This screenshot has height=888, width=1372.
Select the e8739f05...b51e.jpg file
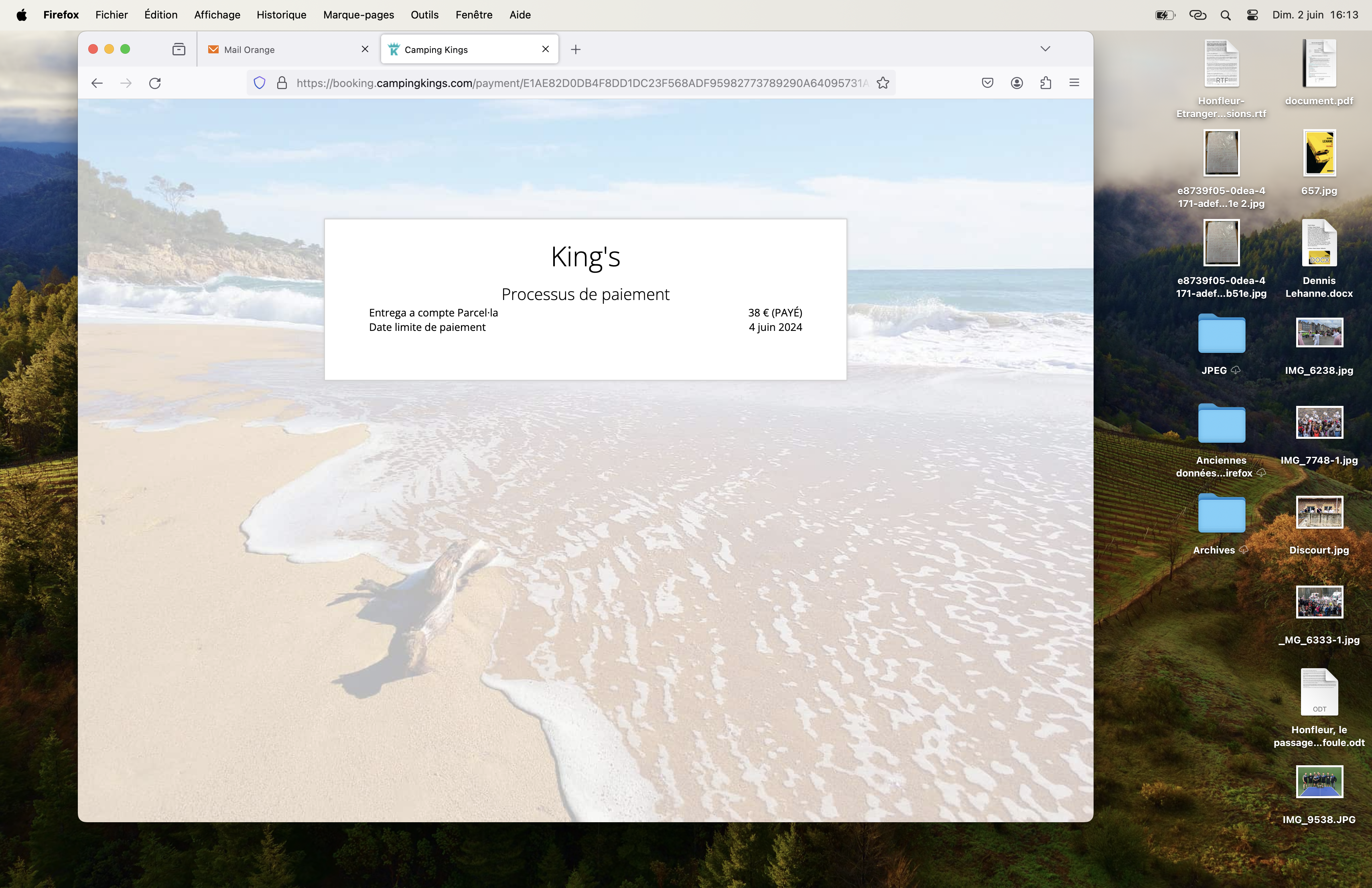(x=1221, y=259)
